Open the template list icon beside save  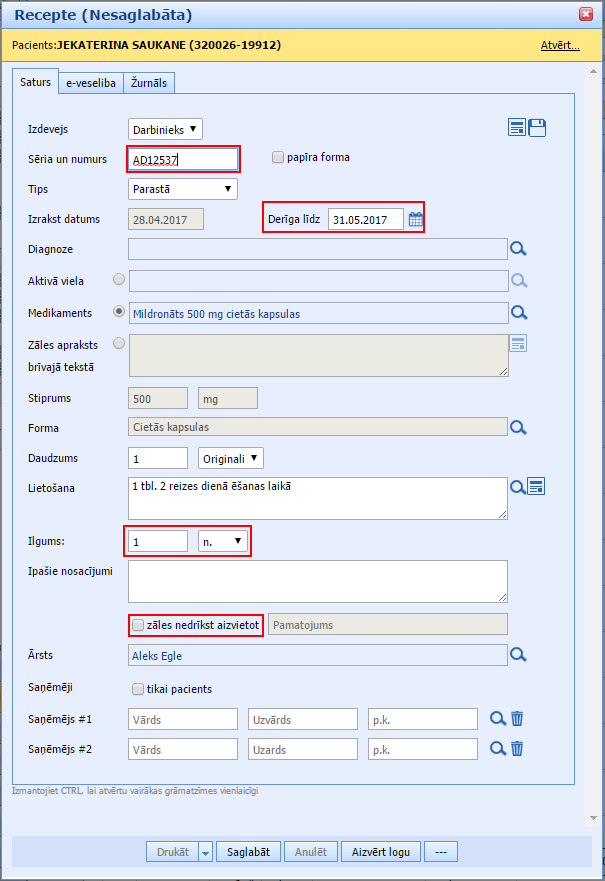(517, 127)
